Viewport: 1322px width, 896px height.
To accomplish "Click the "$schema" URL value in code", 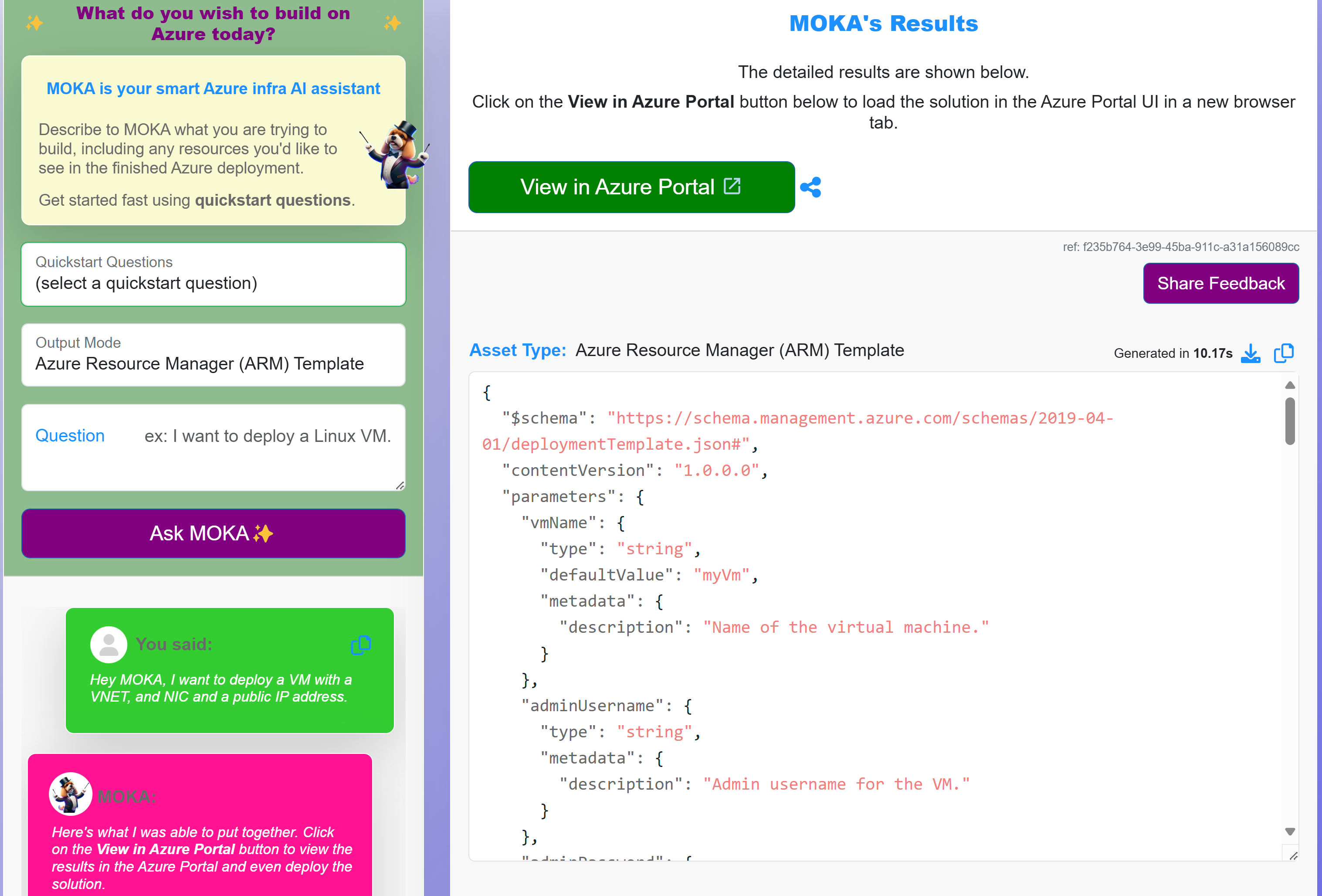I will pyautogui.click(x=797, y=431).
